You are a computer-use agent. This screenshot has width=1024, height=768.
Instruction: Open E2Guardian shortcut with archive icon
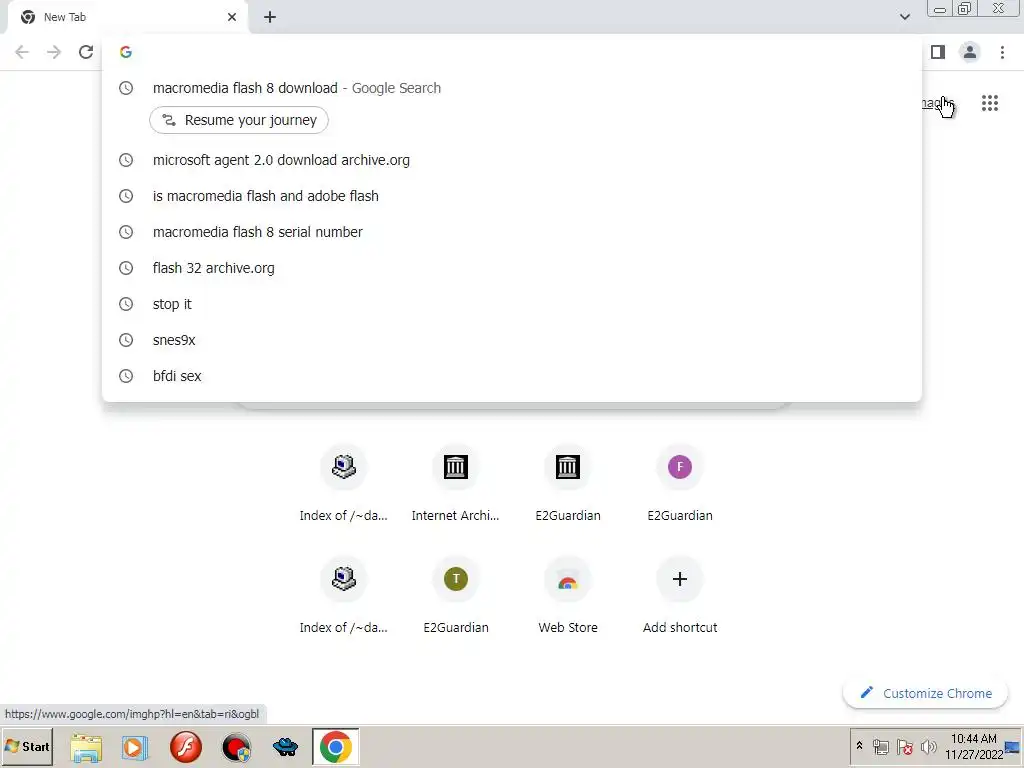point(568,483)
